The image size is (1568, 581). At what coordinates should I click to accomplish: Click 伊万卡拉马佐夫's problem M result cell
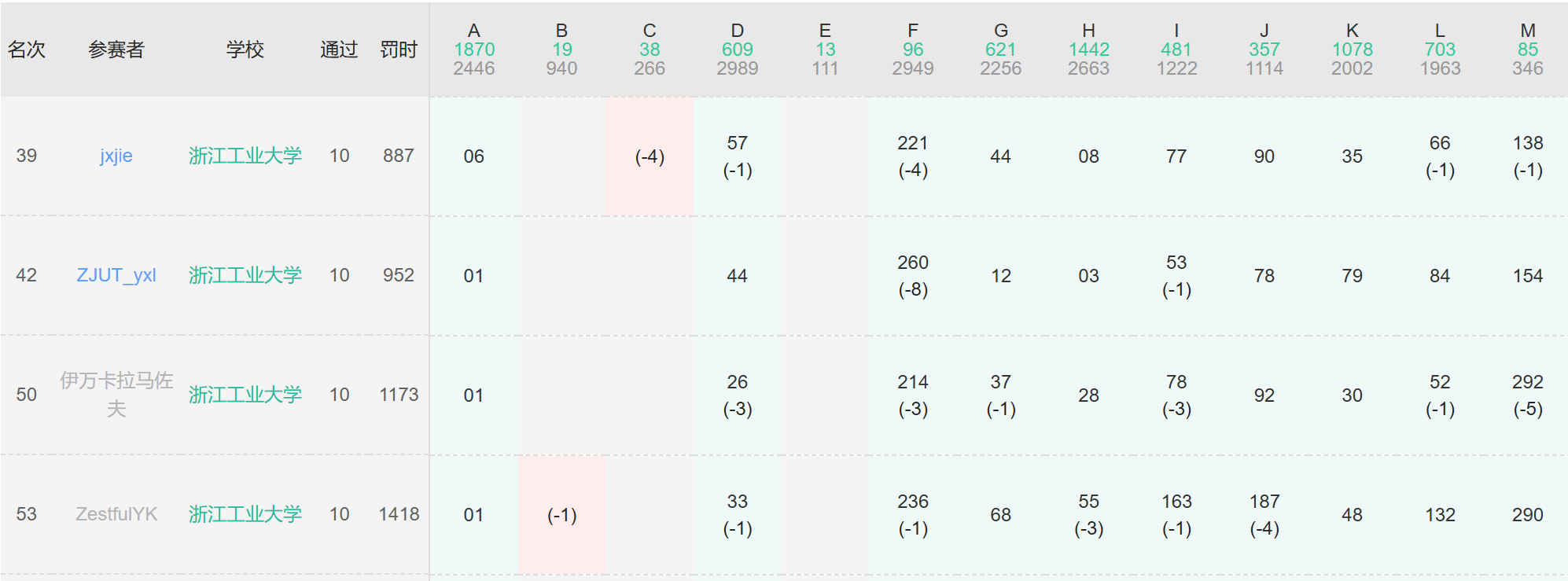click(1527, 395)
